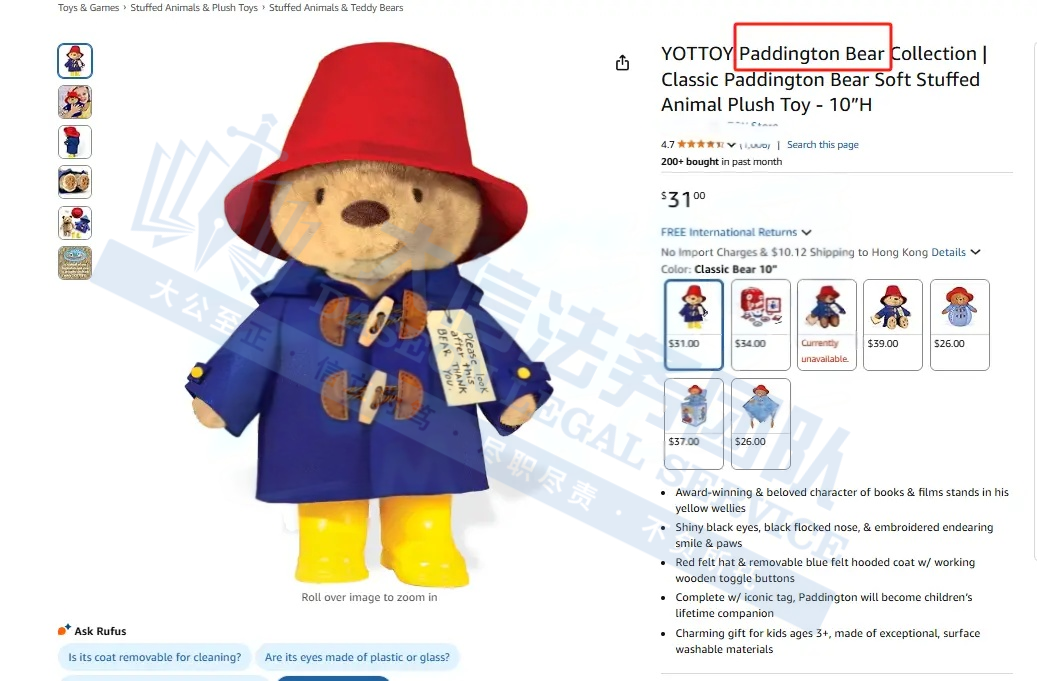This screenshot has width=1037, height=681.
Task: View second thumbnail with child holding bear
Action: (x=75, y=102)
